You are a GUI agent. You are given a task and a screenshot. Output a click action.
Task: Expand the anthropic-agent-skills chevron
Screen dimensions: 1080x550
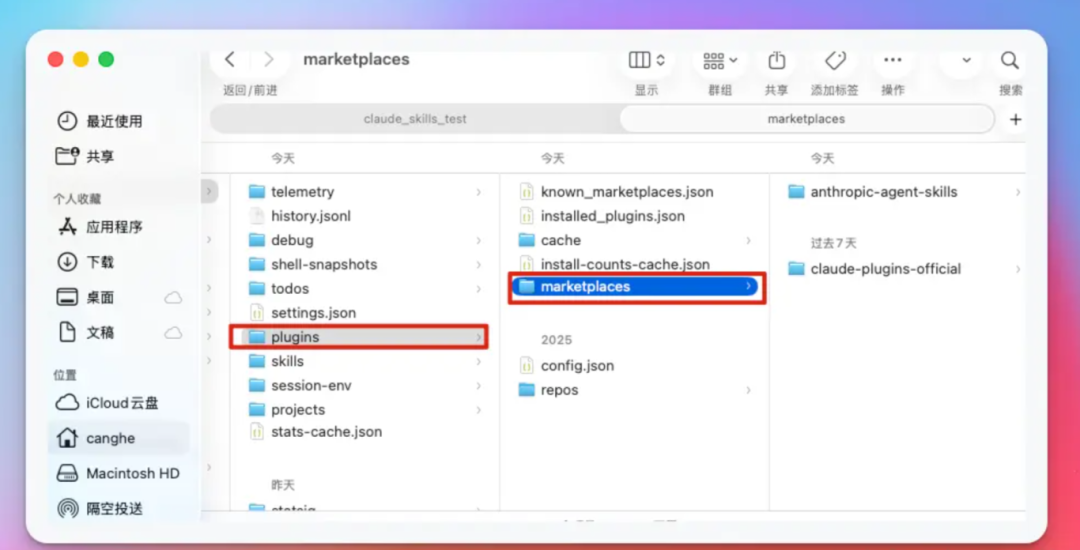[x=1018, y=192]
